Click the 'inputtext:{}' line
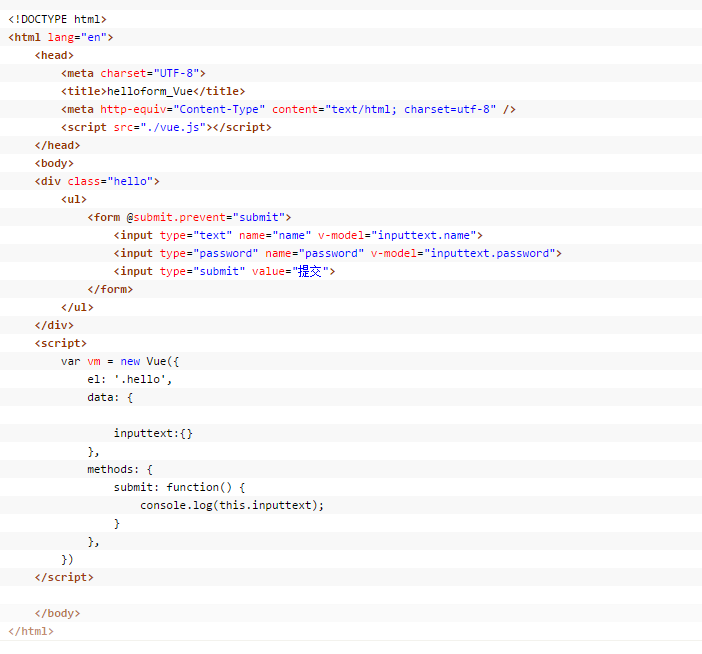This screenshot has height=654, width=702. click(153, 433)
